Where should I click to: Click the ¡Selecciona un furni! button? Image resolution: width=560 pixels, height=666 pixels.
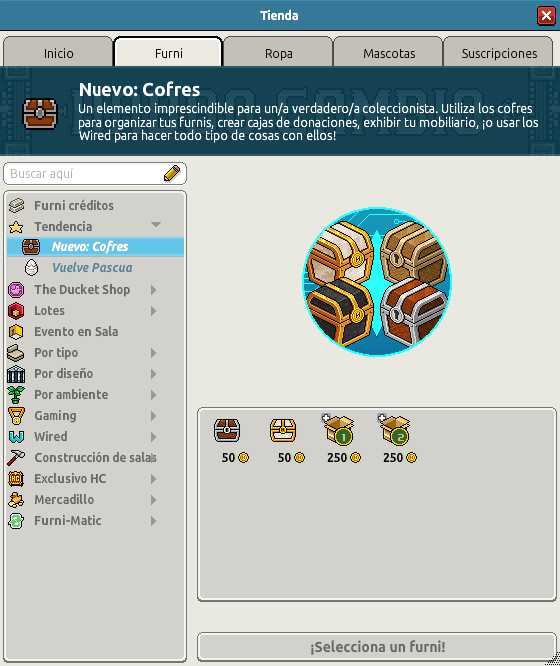[377, 647]
